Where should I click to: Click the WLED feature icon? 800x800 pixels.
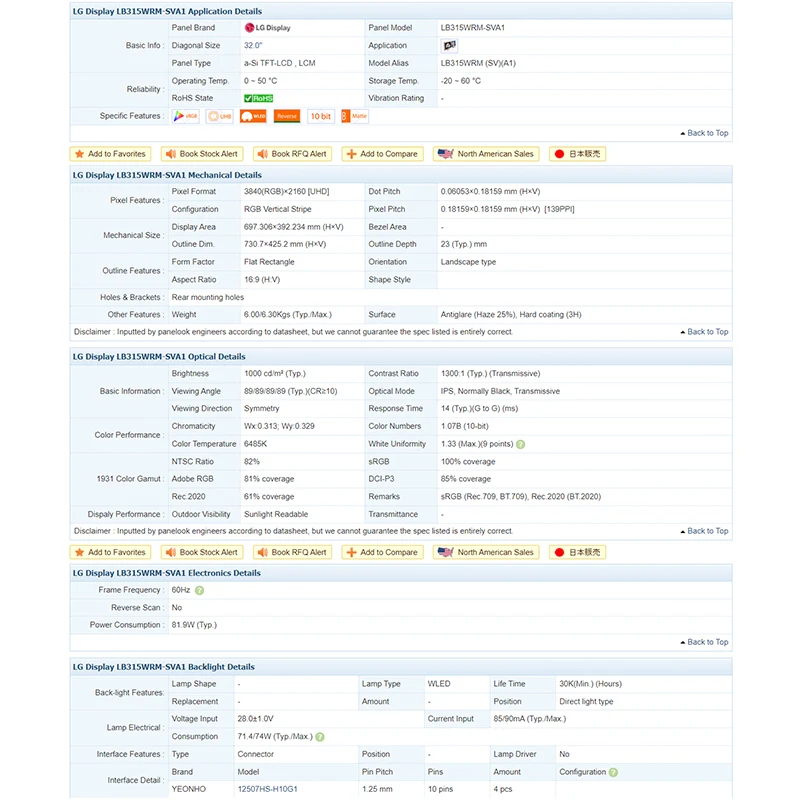tap(254, 116)
